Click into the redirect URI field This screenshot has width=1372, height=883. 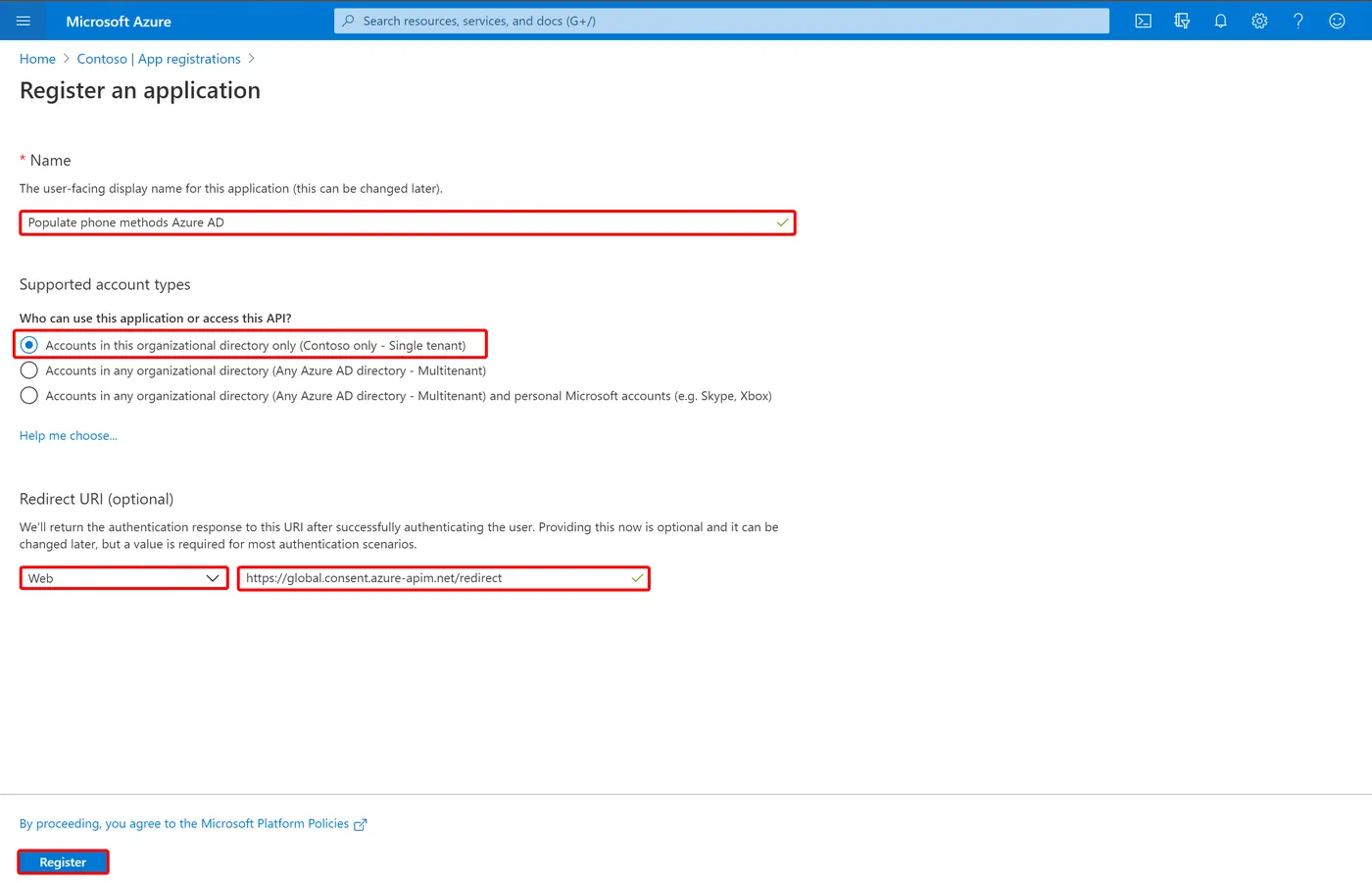444,578
